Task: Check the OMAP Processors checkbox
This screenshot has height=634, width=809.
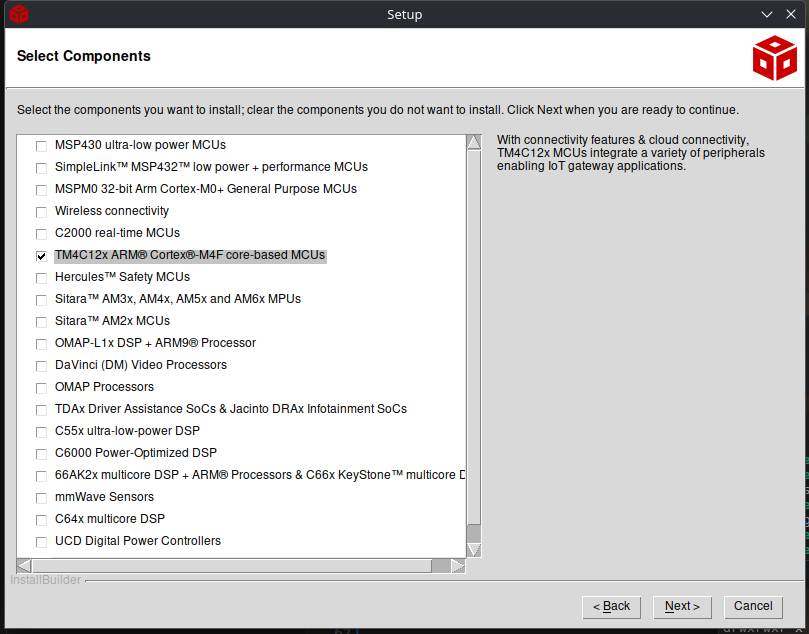Action: click(41, 388)
